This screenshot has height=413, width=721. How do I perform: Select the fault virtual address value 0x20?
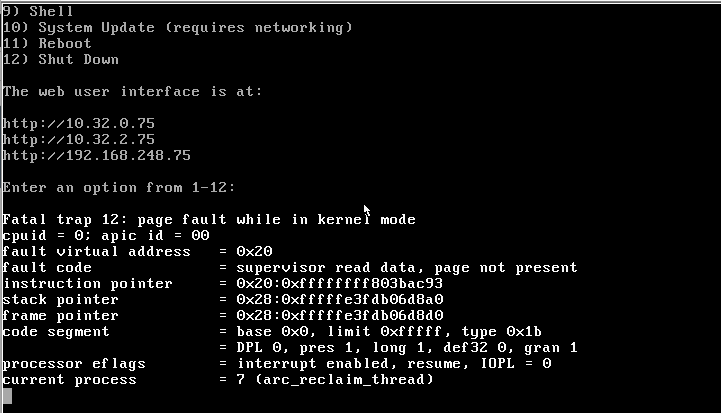254,252
